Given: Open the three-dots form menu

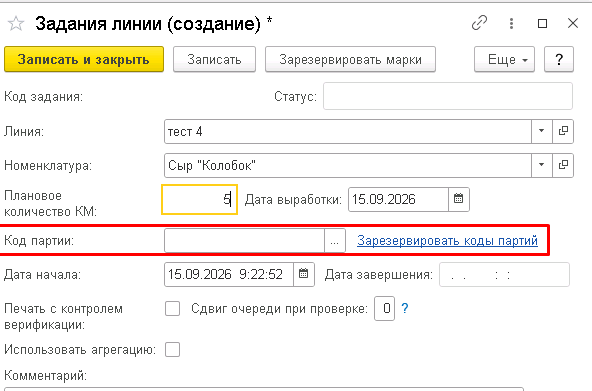Looking at the screenshot, I should click(x=511, y=23).
